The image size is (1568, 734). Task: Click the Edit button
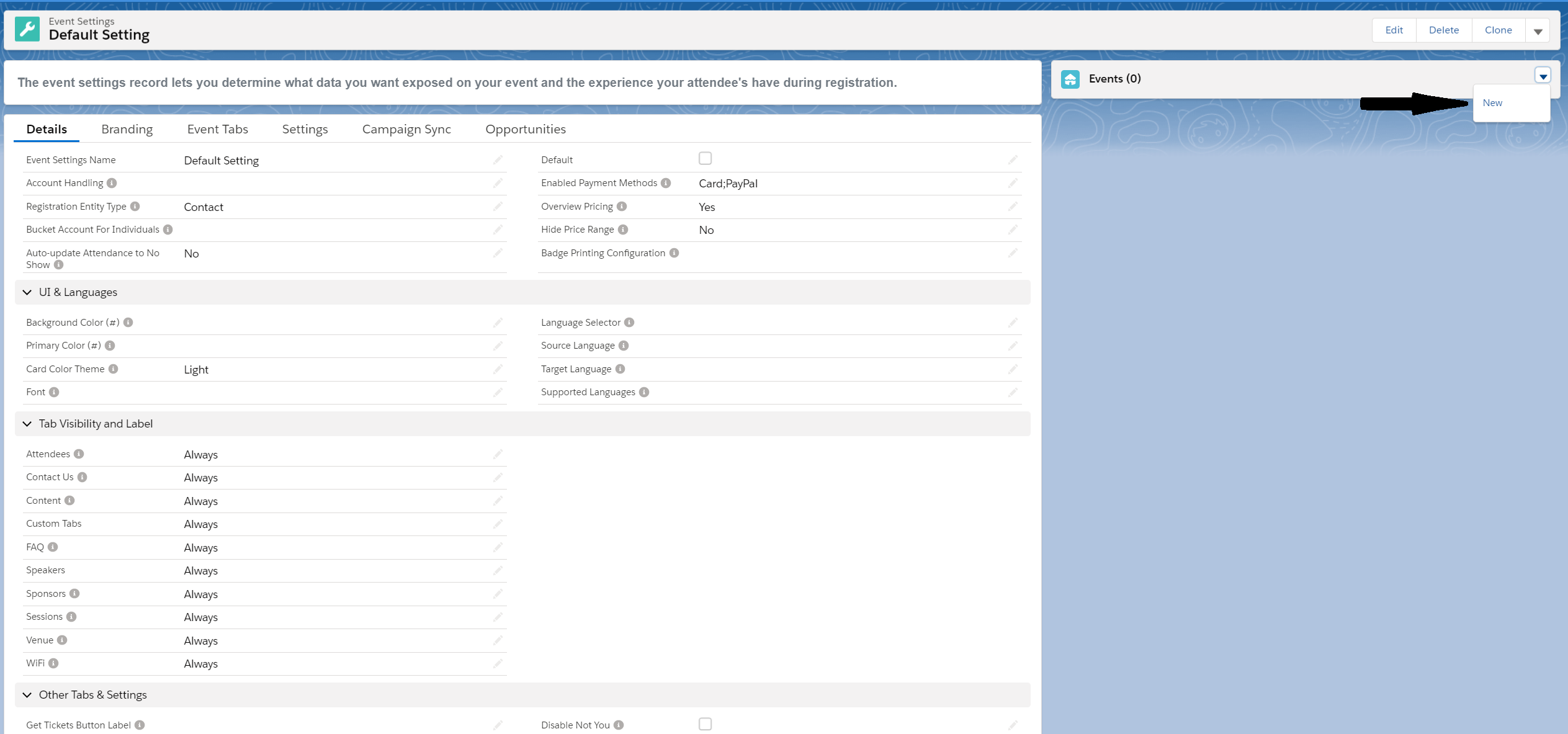[x=1394, y=30]
